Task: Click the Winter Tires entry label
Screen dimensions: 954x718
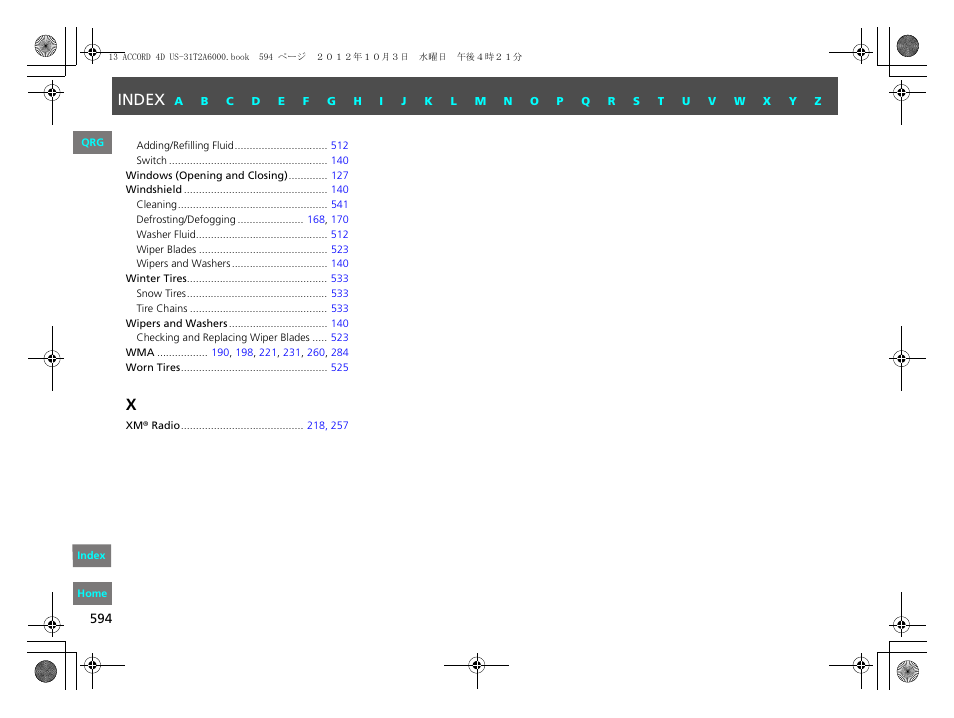Action: coord(156,279)
